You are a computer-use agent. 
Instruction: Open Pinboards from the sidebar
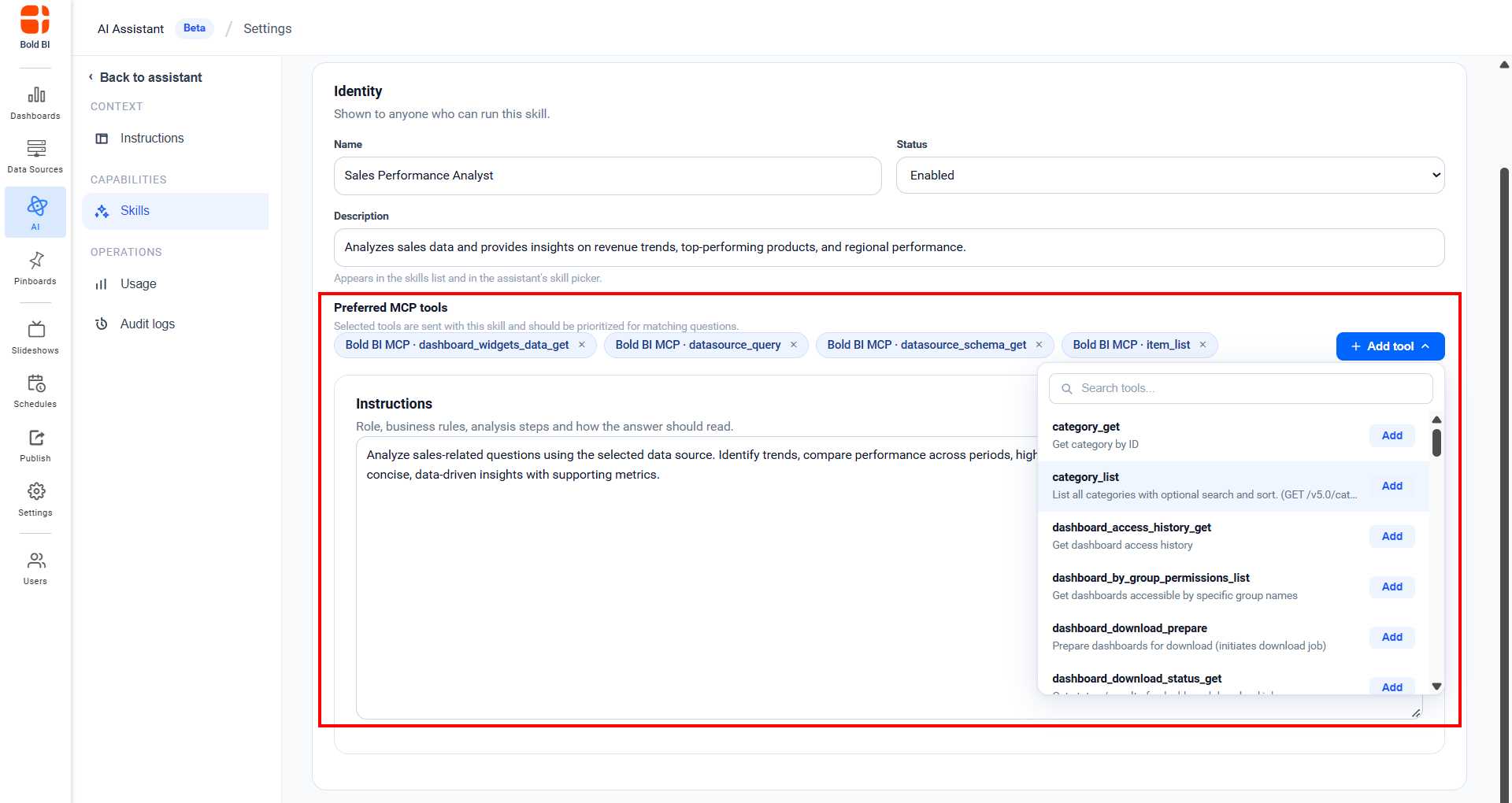coord(35,268)
